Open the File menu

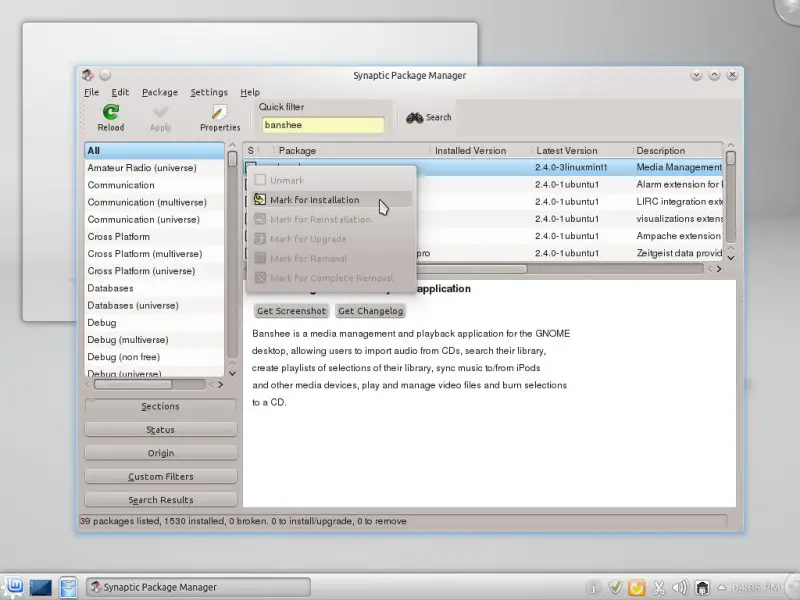coord(92,92)
